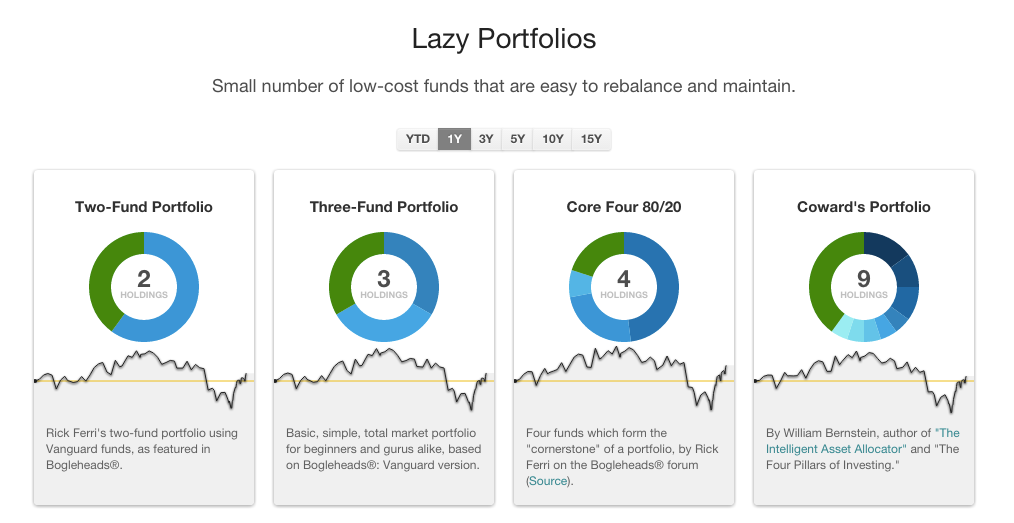Open the Three-Fund Portfolio title
1014x523 pixels.
coord(384,207)
